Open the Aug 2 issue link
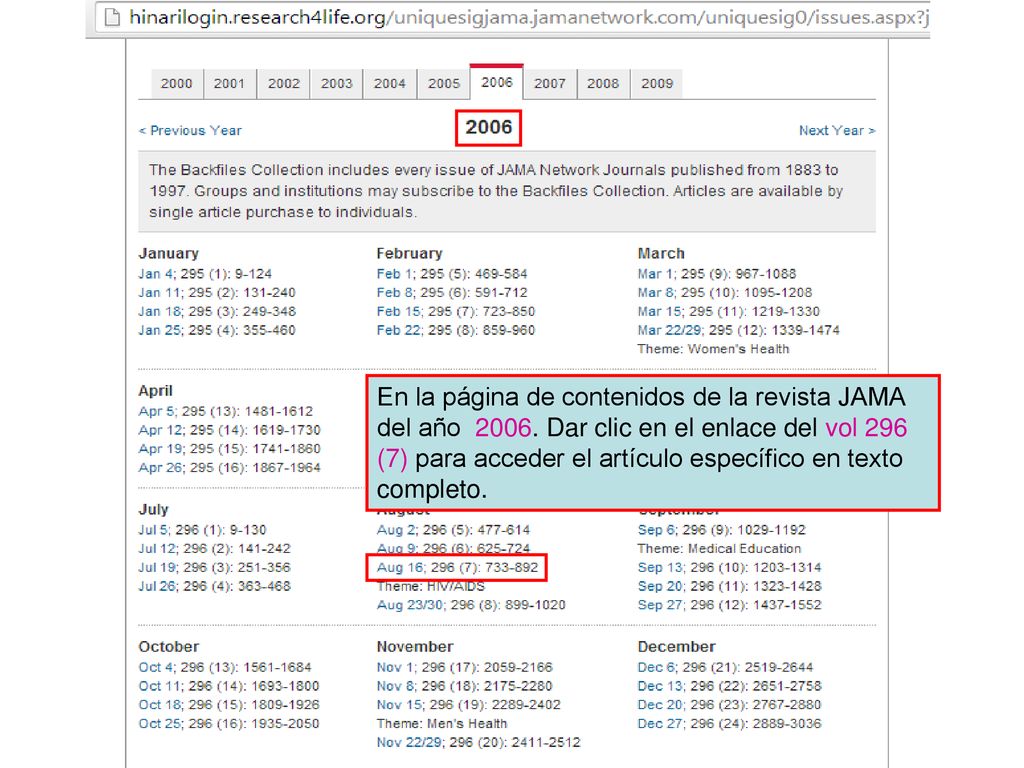The width and height of the screenshot is (1024, 768). (396, 530)
